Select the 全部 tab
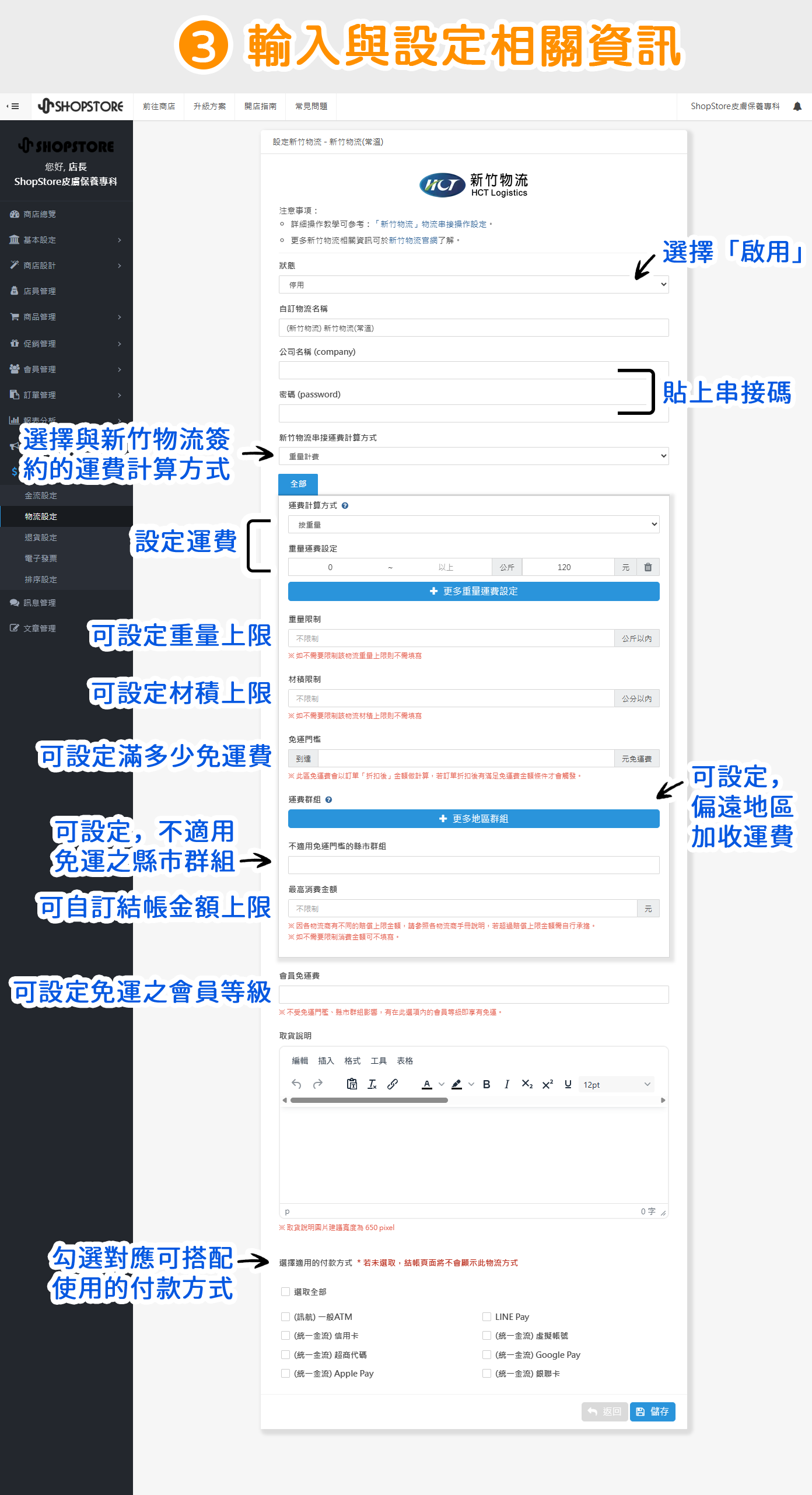 298,484
